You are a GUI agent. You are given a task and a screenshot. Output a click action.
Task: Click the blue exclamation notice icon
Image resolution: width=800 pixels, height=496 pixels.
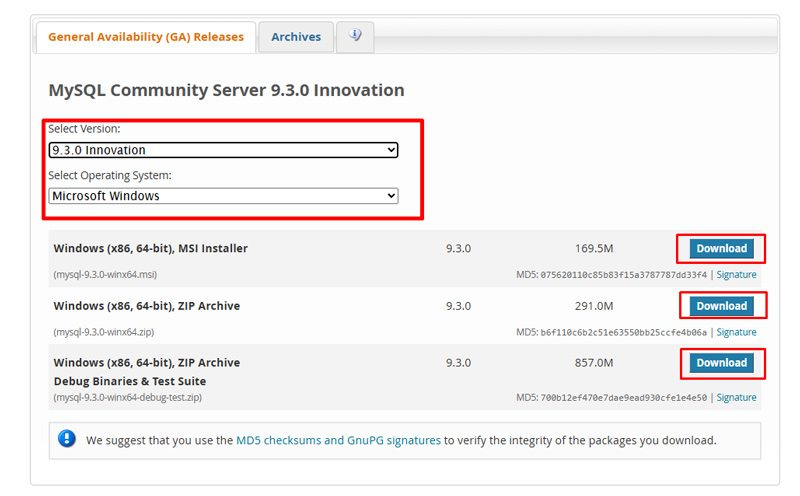tap(67, 438)
